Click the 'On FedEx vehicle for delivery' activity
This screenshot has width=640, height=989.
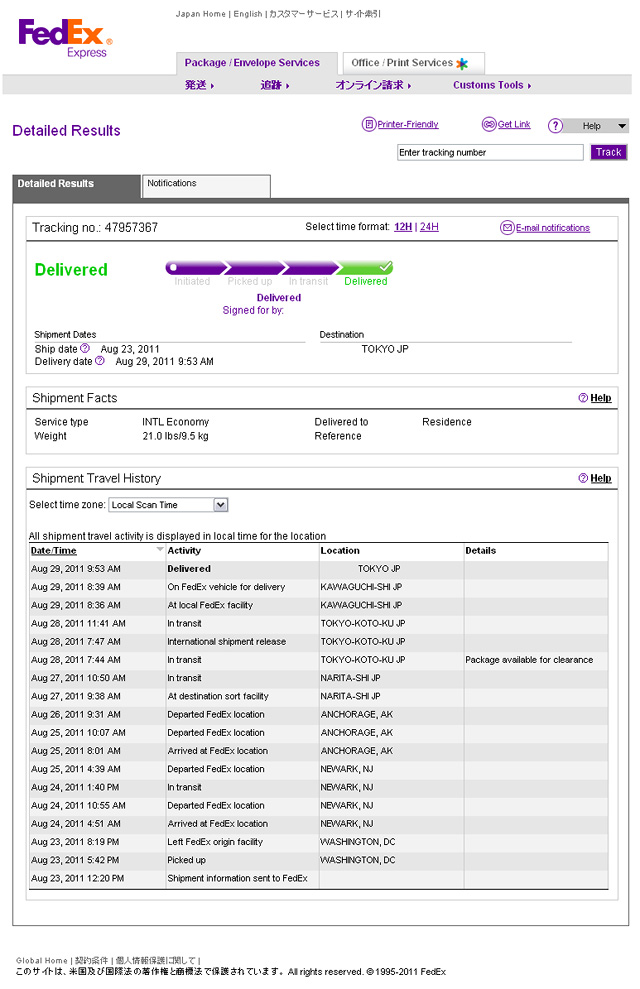[x=226, y=587]
